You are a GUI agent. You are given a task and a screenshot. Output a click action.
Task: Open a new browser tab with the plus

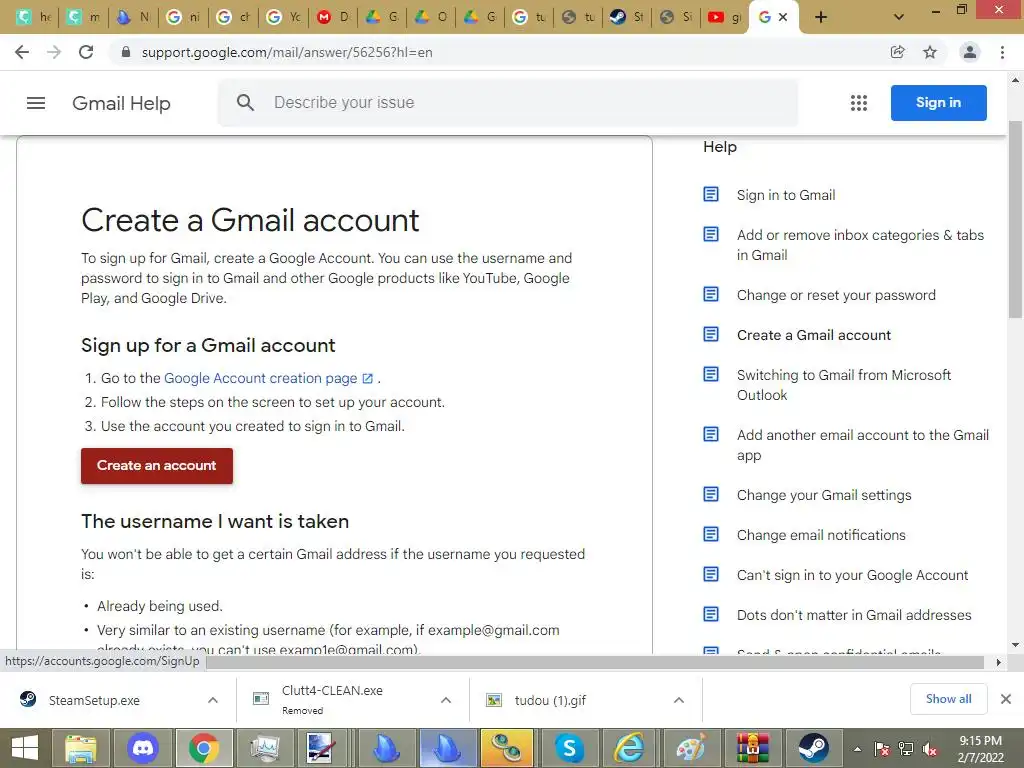821,17
